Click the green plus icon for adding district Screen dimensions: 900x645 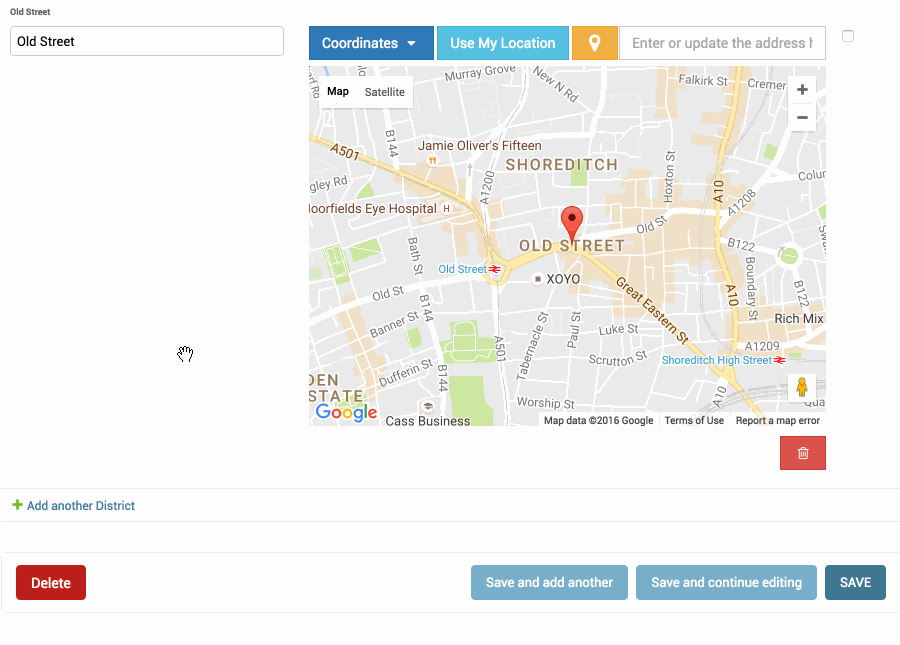[x=17, y=504]
